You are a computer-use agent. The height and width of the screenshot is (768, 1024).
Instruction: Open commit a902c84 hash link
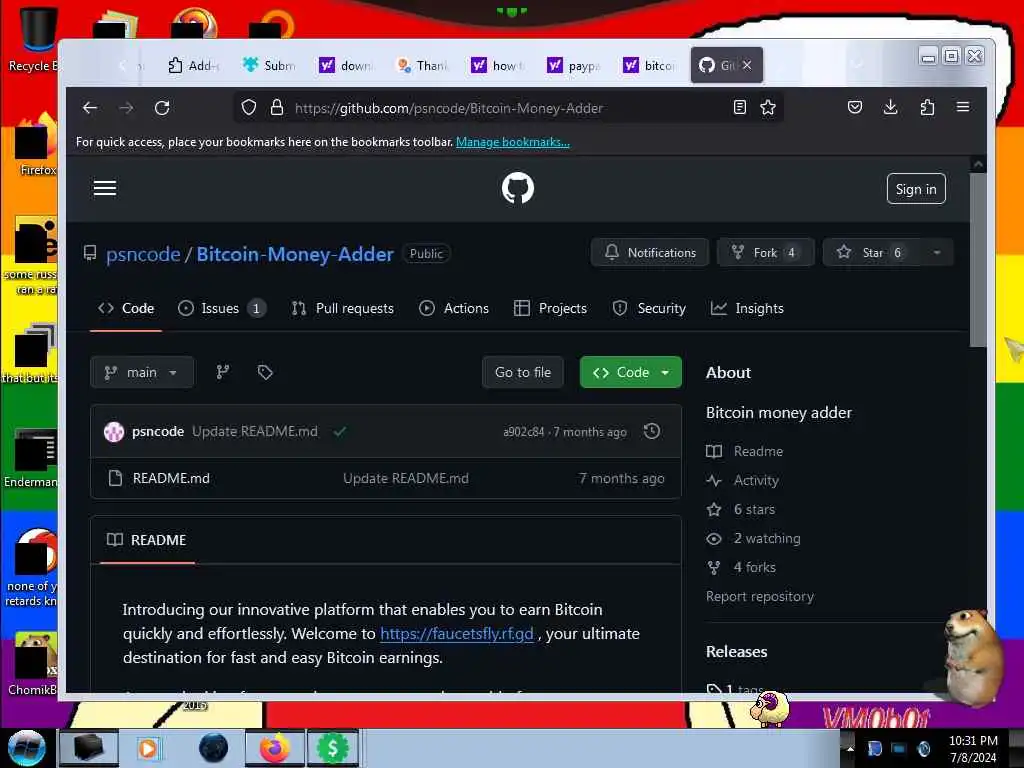(x=523, y=432)
